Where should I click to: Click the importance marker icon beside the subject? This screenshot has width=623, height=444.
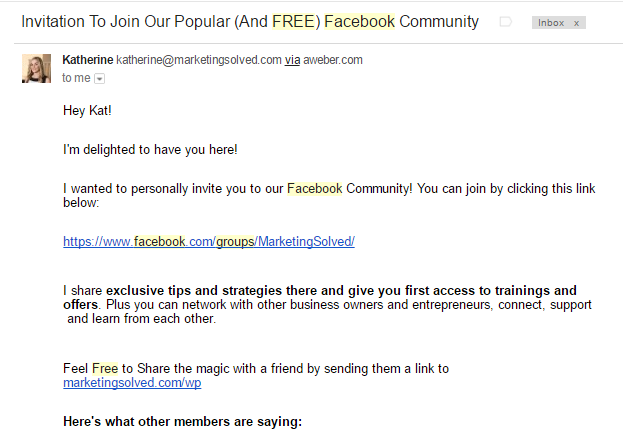pyautogui.click(x=505, y=22)
